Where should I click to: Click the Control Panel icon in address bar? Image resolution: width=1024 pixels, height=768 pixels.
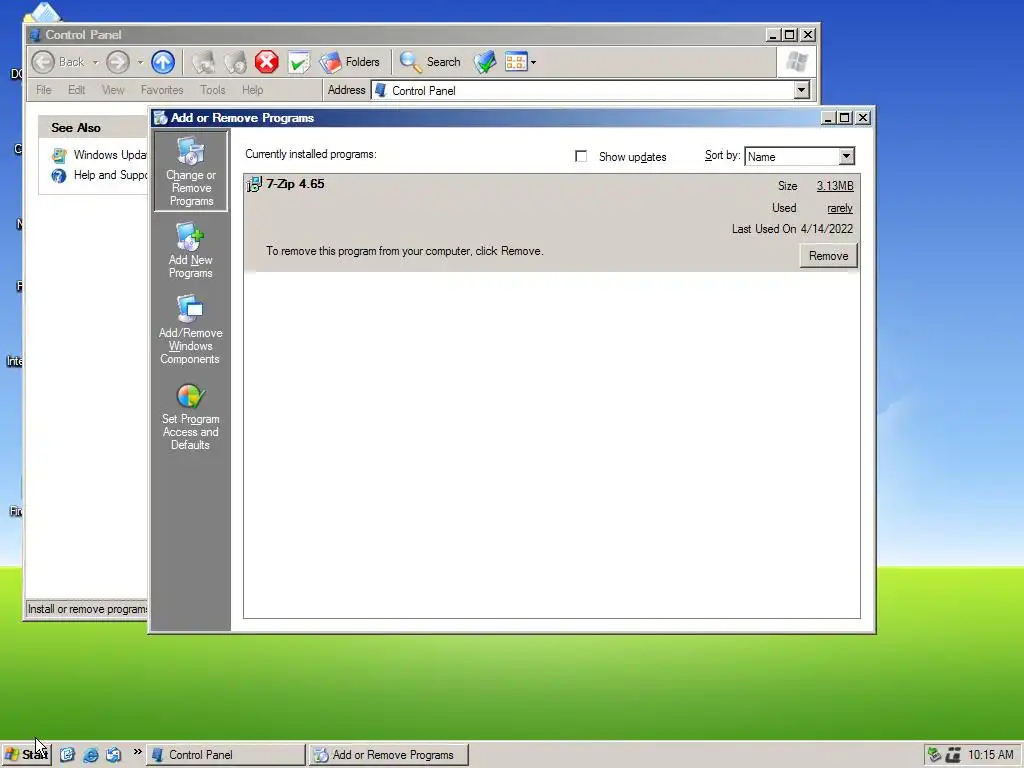(x=381, y=90)
